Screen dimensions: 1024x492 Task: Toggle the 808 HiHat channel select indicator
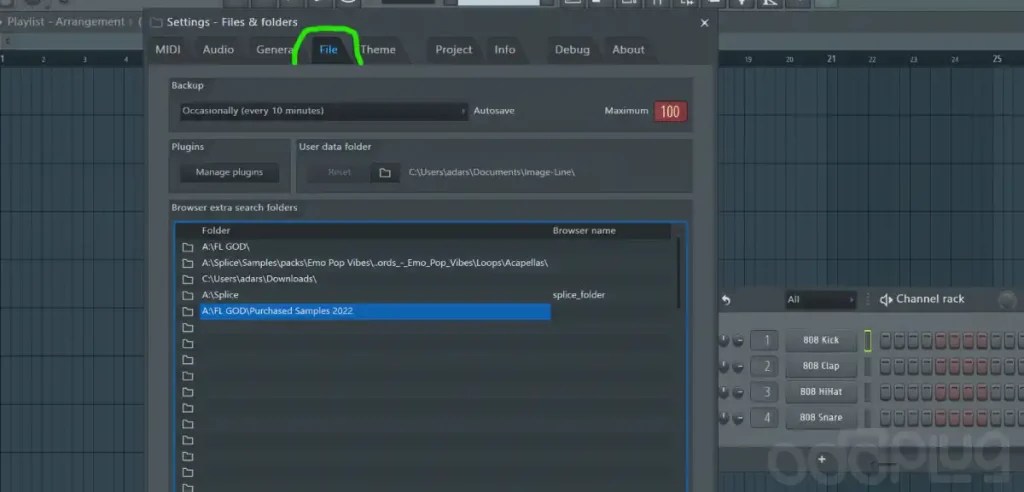point(868,392)
